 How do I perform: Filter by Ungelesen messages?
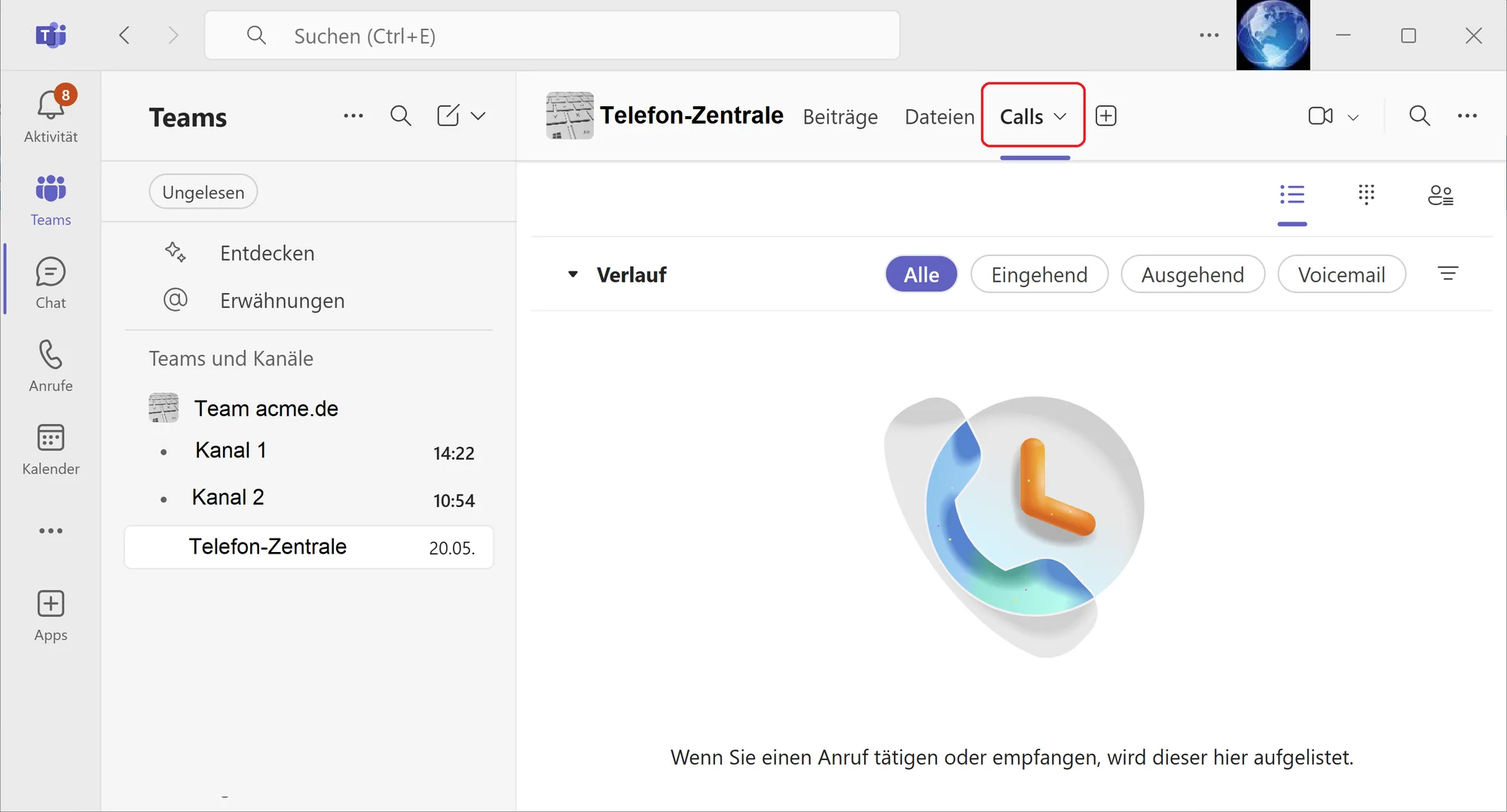[x=203, y=192]
